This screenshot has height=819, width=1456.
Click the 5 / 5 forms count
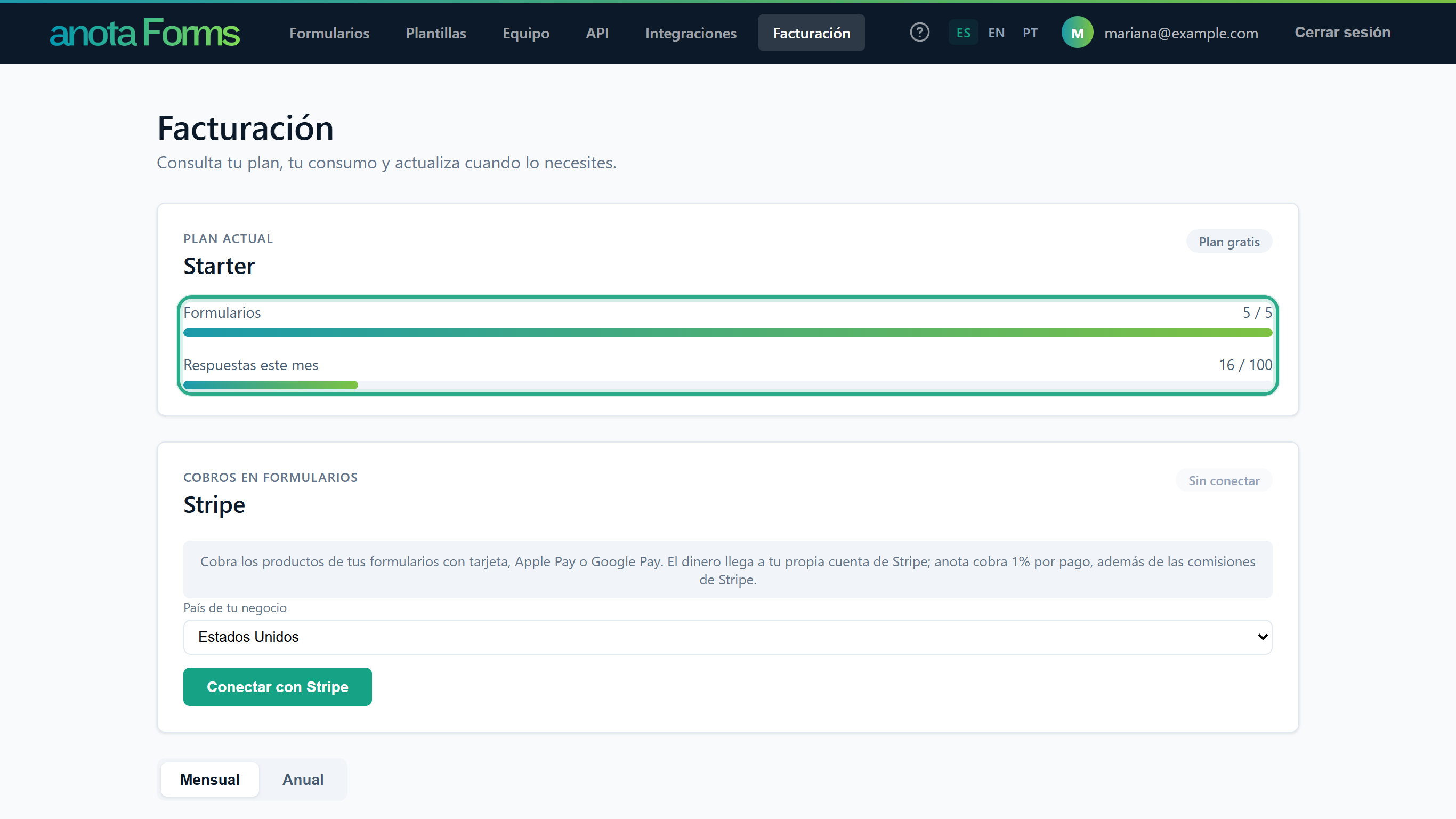pos(1257,313)
